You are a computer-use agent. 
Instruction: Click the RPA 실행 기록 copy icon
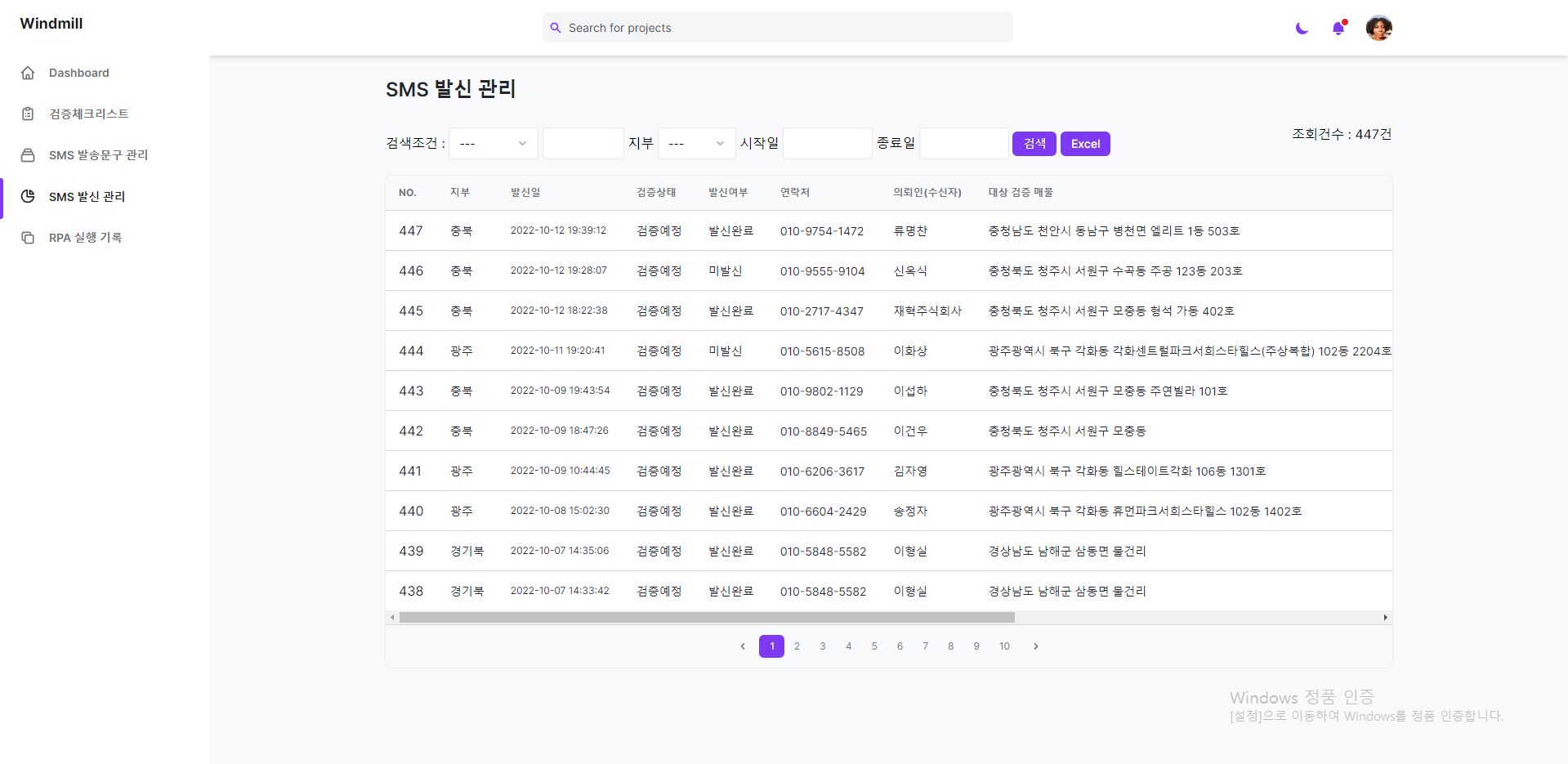28,238
